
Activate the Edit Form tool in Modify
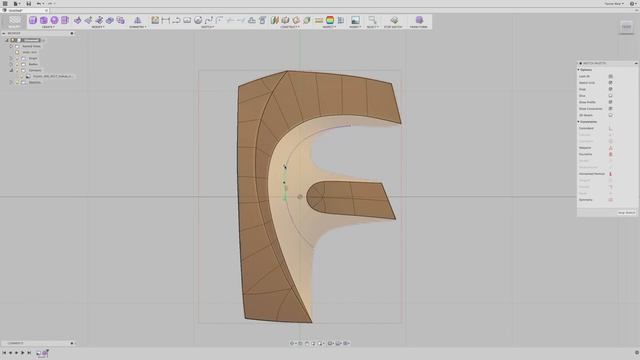[78, 20]
